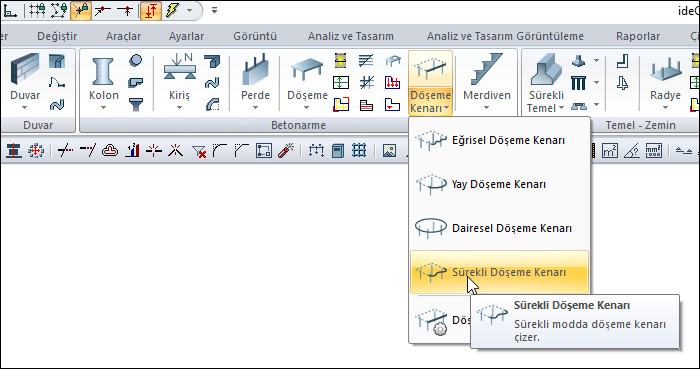The image size is (700, 369).
Task: Select the Kolon column tool icon
Action: (104, 71)
